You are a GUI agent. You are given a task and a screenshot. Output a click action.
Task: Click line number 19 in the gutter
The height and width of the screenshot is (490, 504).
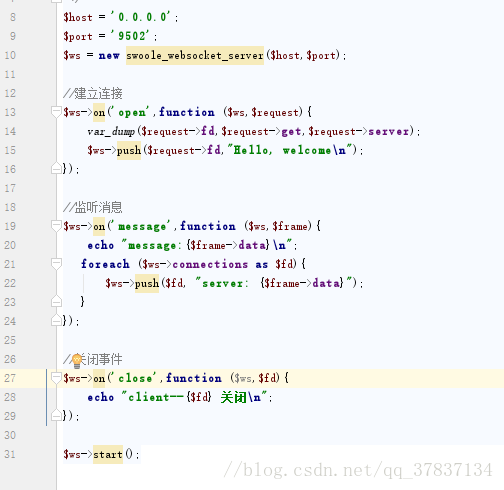tap(10, 226)
